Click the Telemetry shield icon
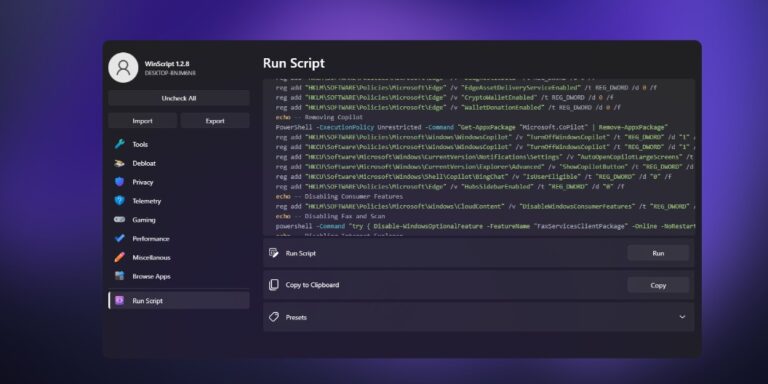 pos(120,201)
